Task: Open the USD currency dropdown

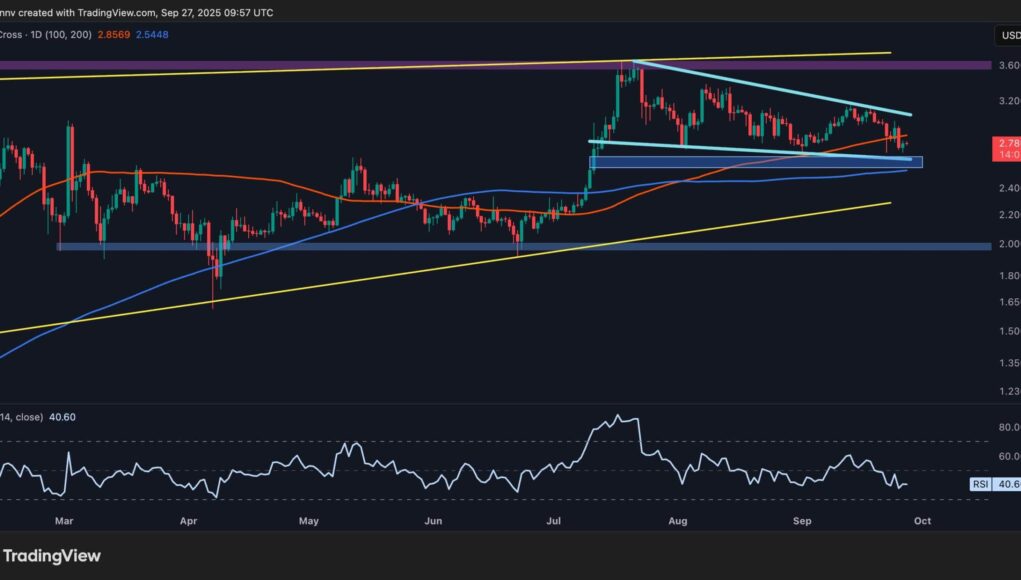Action: (1007, 36)
